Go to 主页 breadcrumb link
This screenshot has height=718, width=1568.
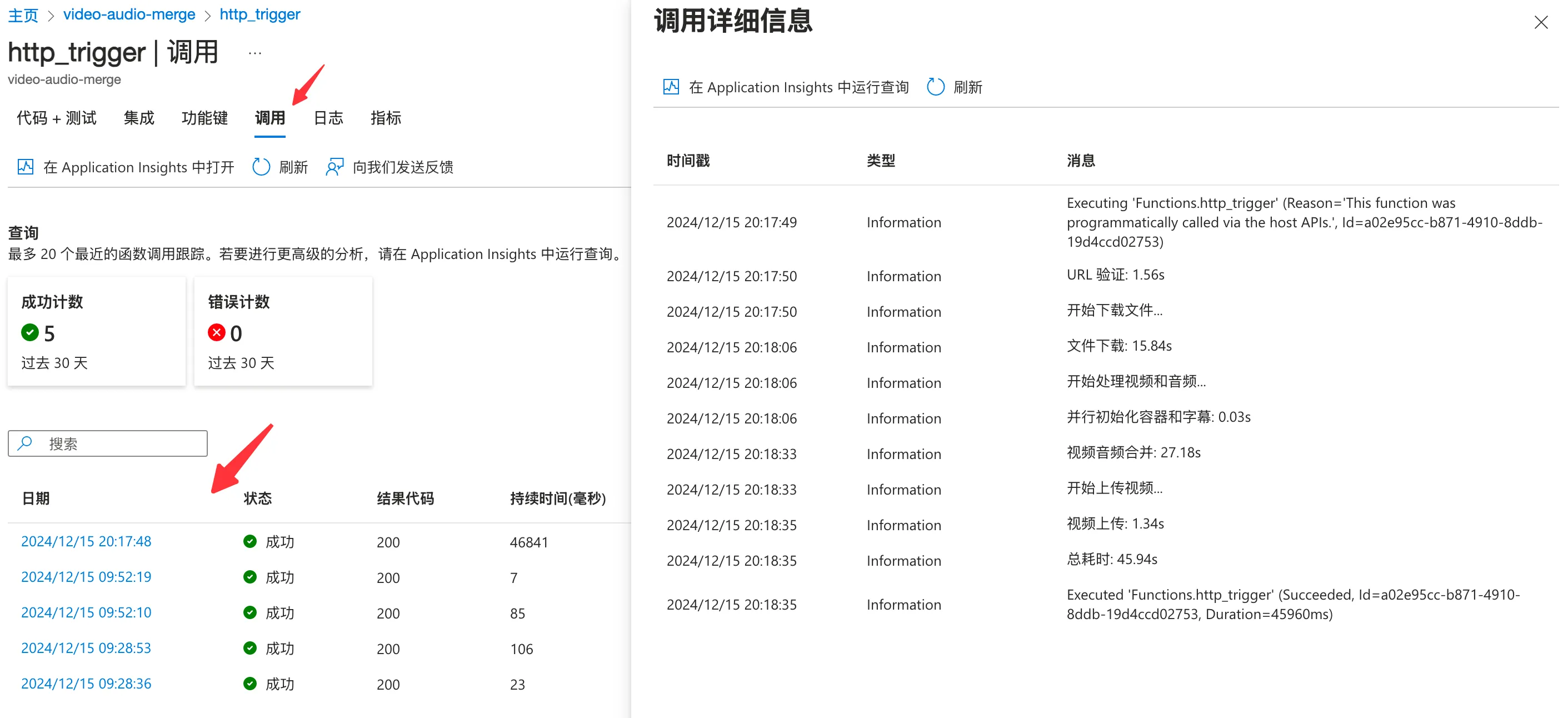coord(23,14)
